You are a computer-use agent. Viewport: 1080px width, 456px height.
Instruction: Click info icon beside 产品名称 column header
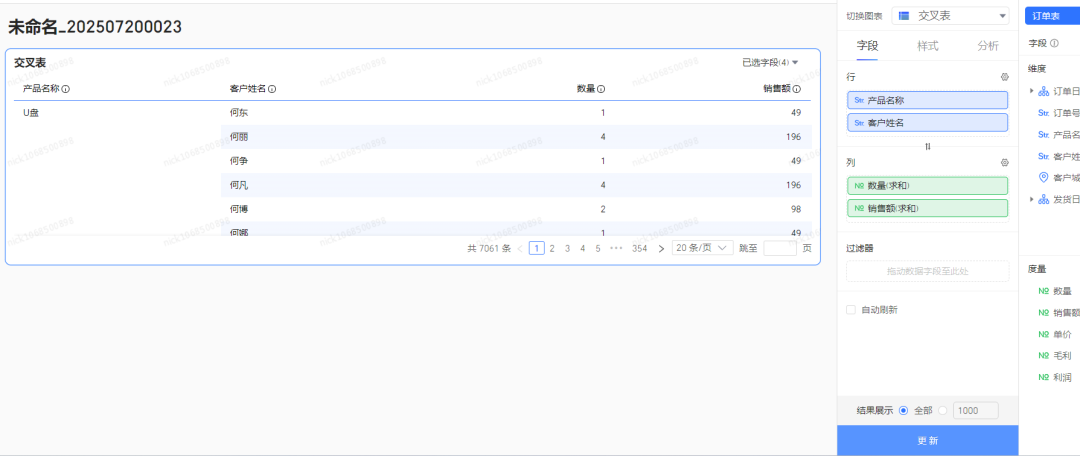65,89
